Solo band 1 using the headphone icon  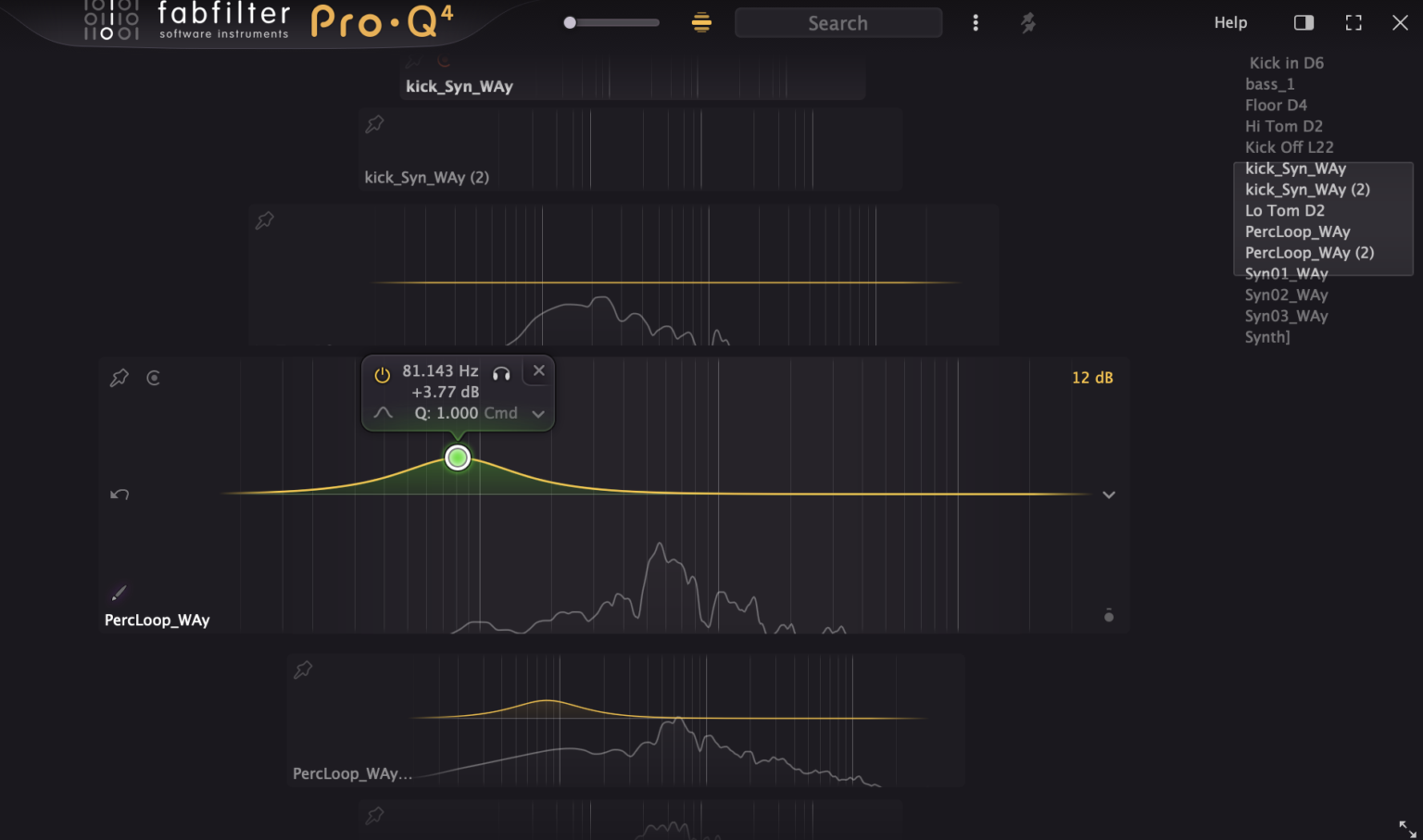(501, 372)
